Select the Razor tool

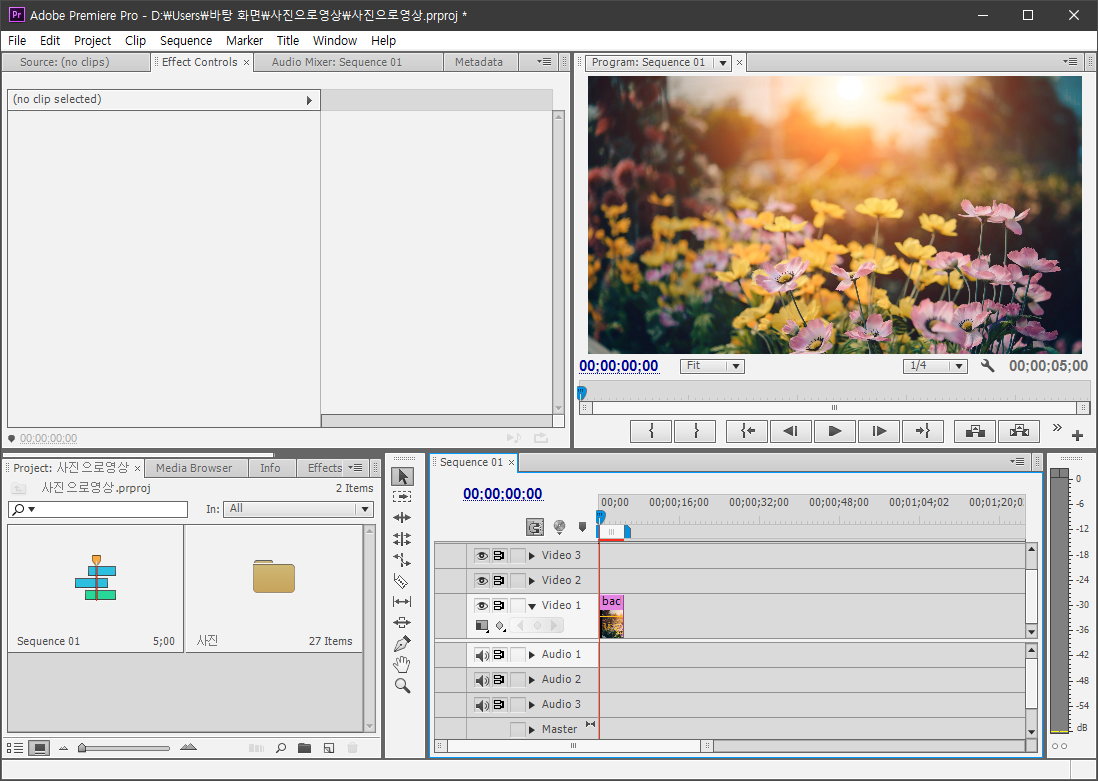402,581
